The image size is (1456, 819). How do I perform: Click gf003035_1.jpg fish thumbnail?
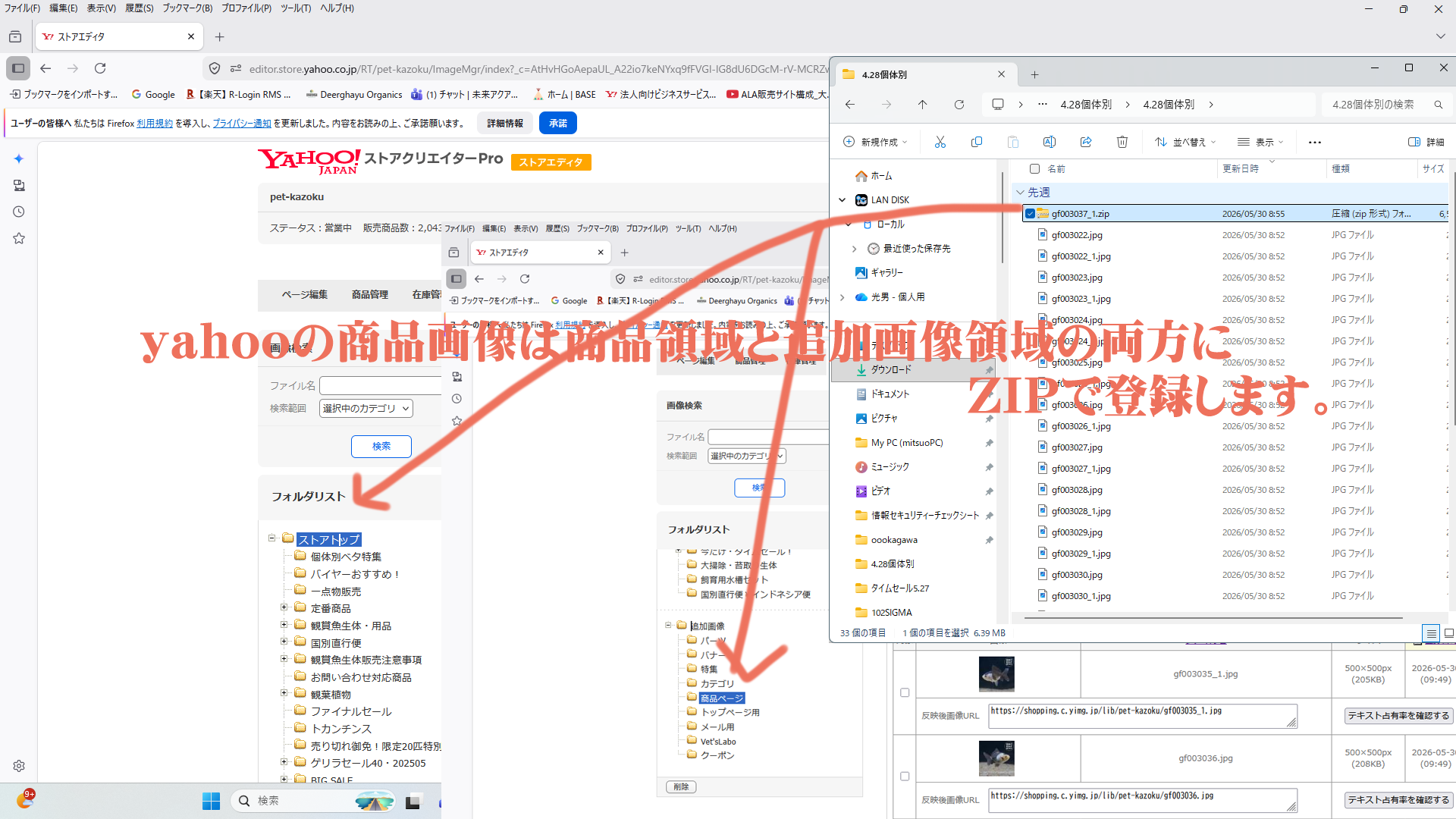996,674
